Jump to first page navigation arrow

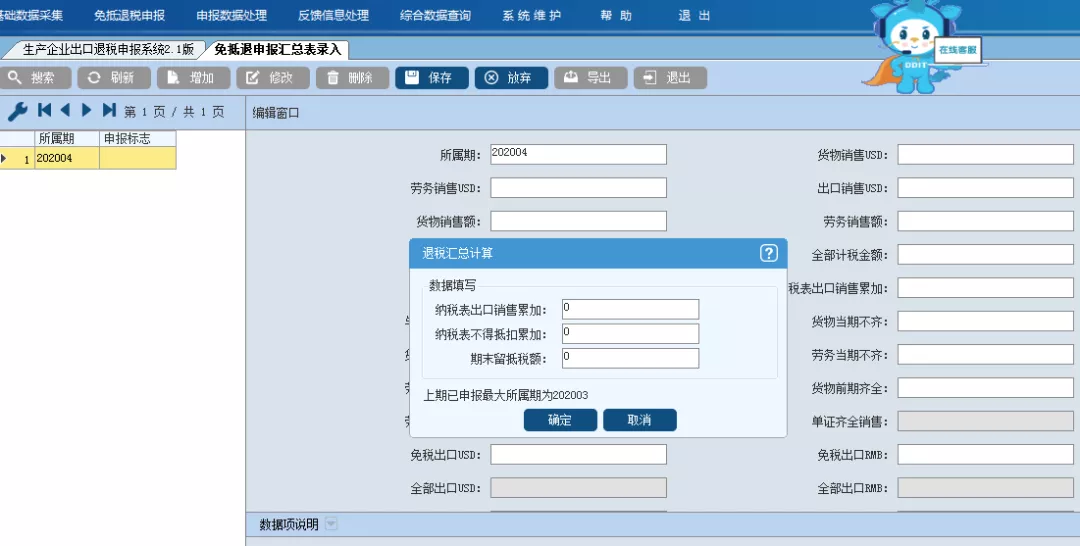point(45,111)
